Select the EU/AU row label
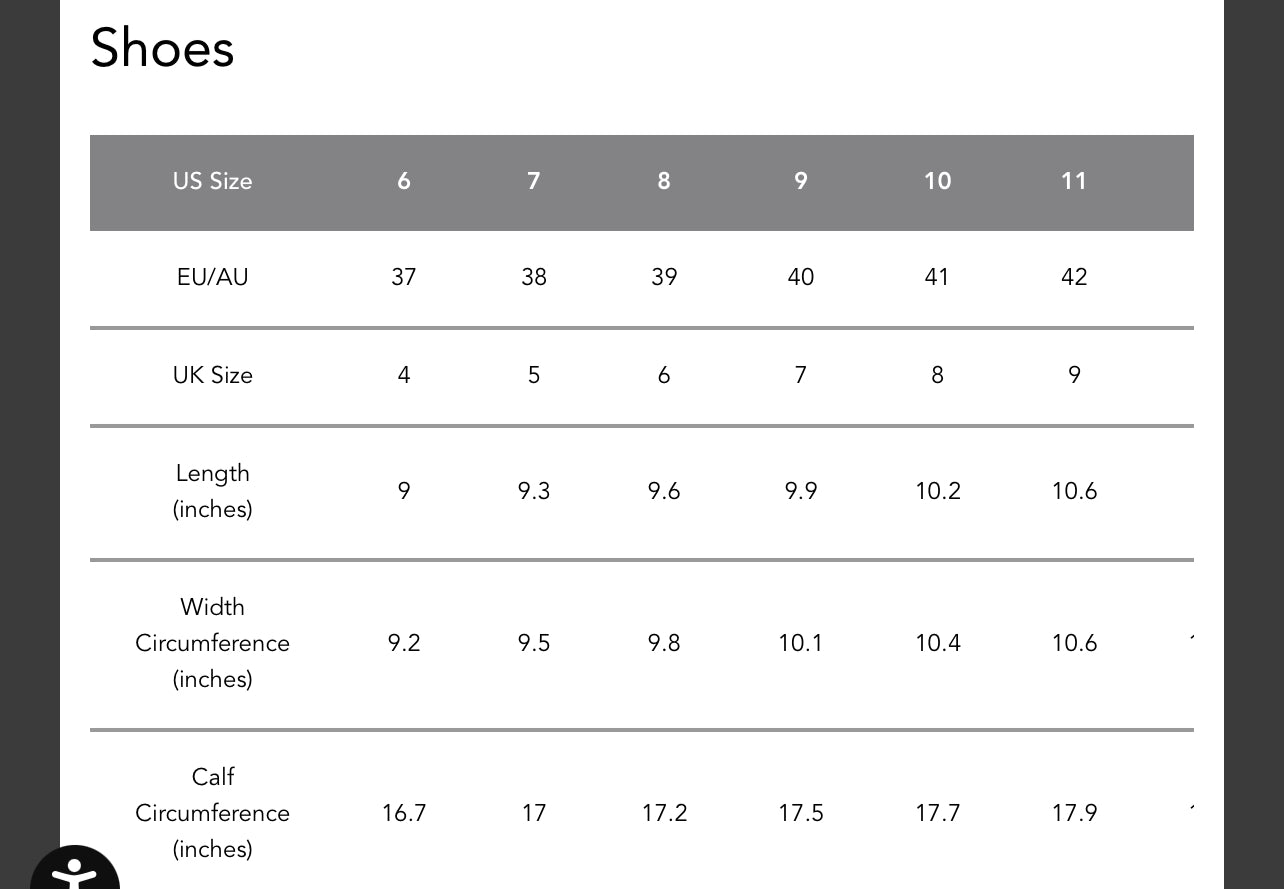 [x=212, y=277]
